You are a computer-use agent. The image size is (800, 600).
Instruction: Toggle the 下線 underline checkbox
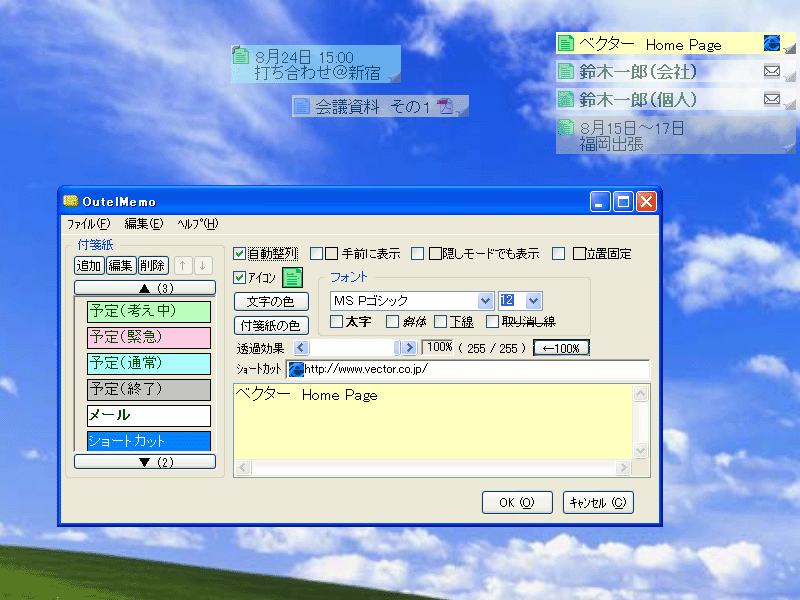[x=440, y=321]
